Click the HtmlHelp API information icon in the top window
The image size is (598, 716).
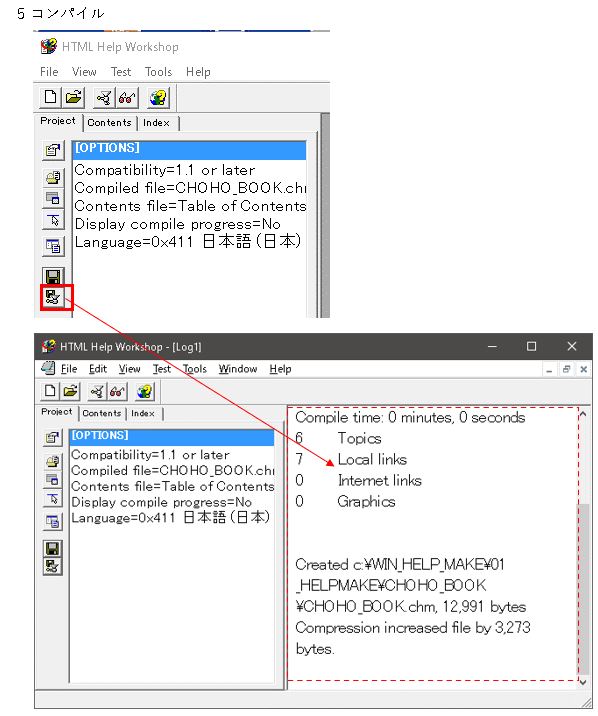click(x=53, y=220)
